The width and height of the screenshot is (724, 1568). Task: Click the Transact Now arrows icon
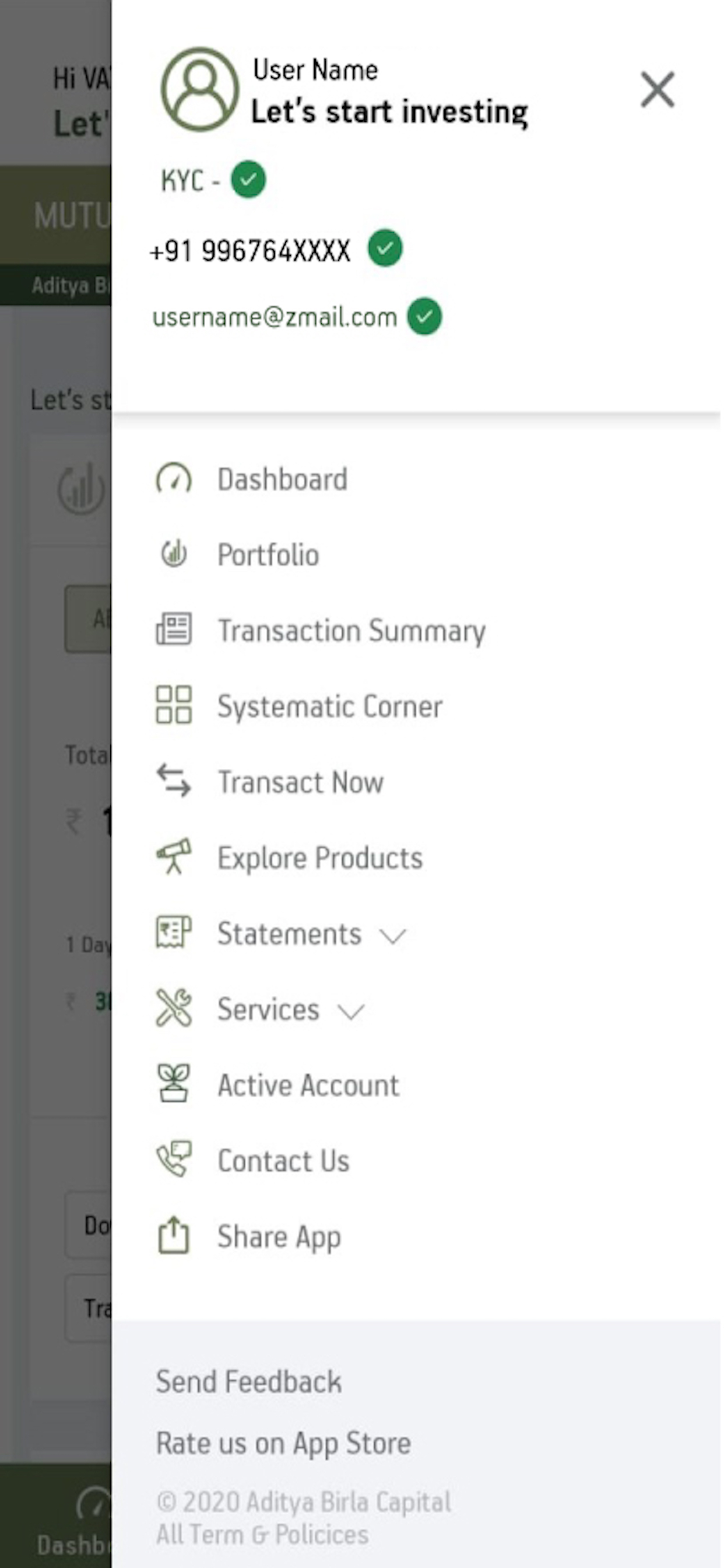click(174, 781)
